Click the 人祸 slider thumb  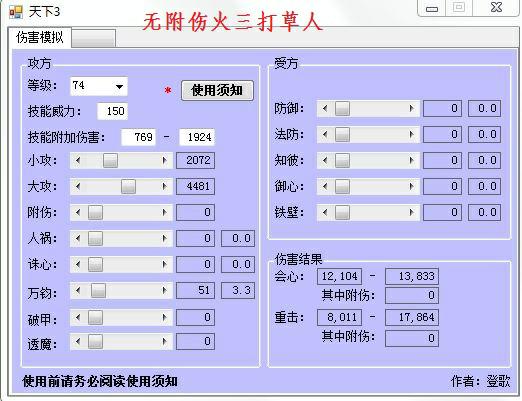point(95,238)
